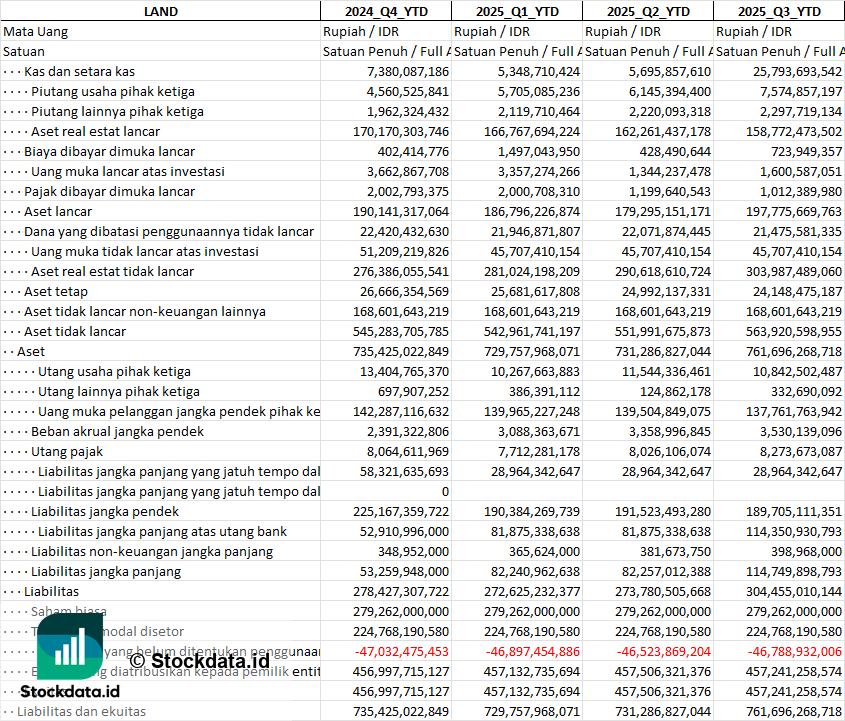The image size is (845, 721).
Task: Click the Liabilitas dan ekuitas row label
Action: pyautogui.click(x=81, y=711)
